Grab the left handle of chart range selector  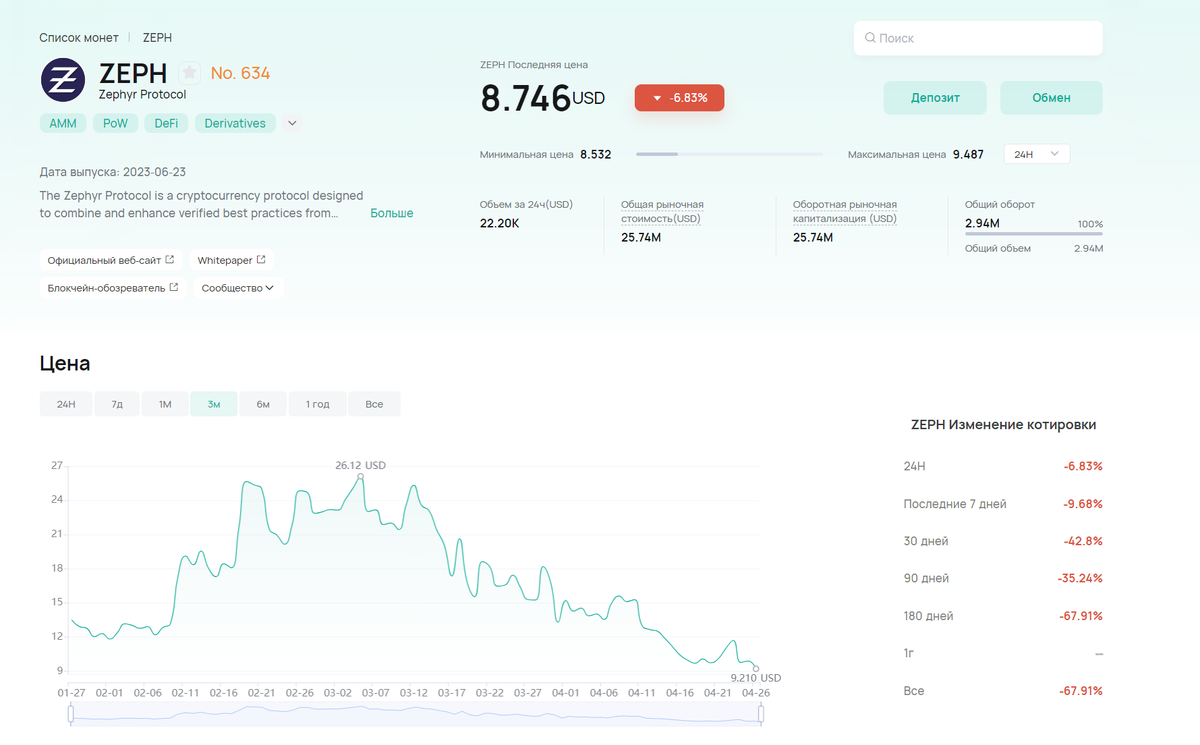point(71,714)
